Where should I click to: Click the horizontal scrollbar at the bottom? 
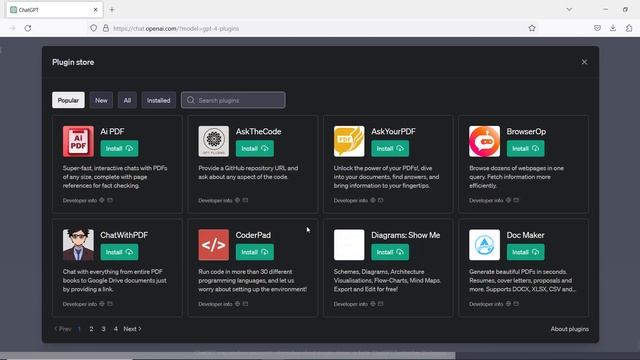click(x=228, y=356)
